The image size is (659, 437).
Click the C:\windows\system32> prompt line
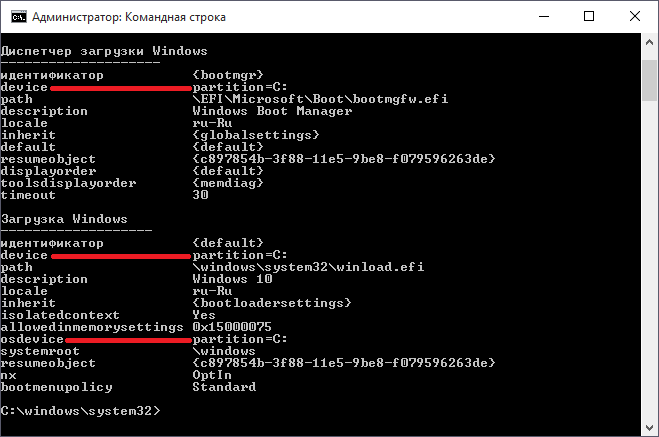(x=80, y=411)
